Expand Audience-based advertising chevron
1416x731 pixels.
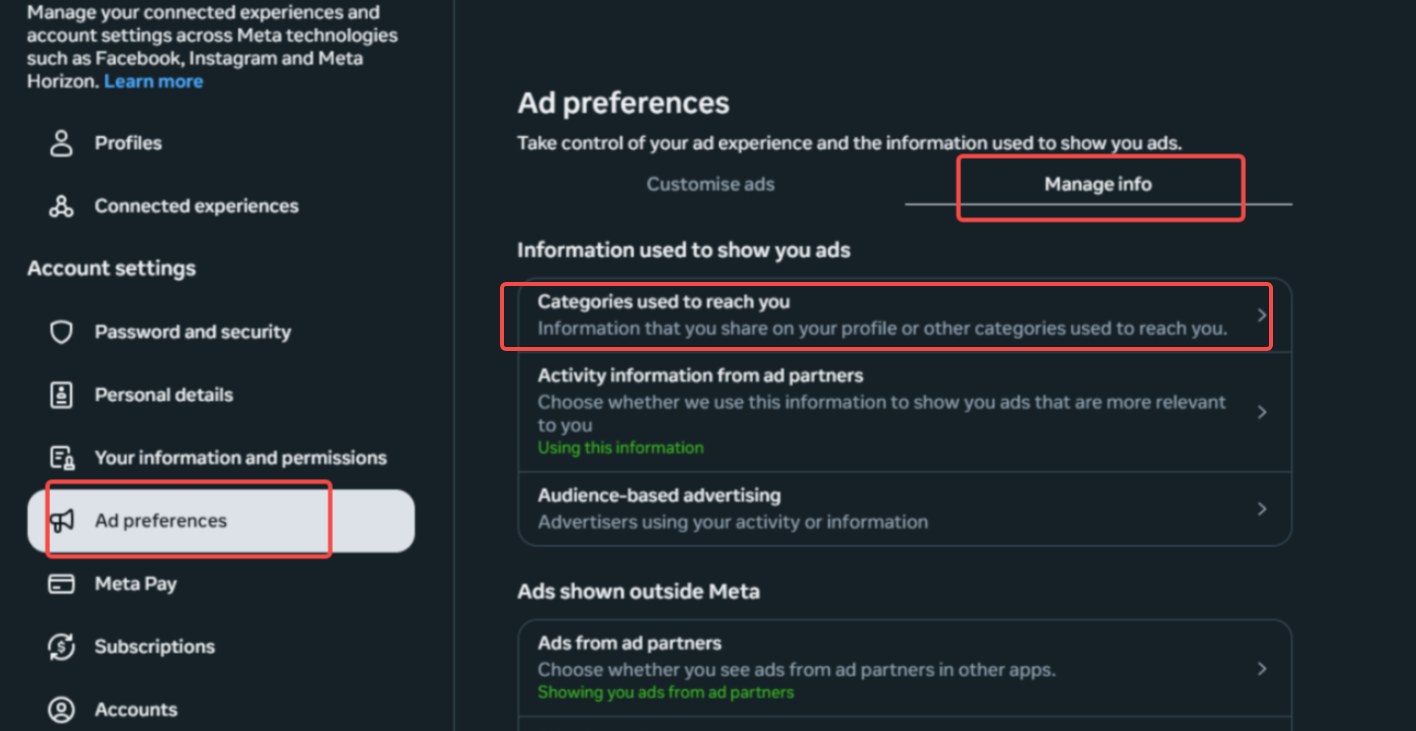(1262, 509)
